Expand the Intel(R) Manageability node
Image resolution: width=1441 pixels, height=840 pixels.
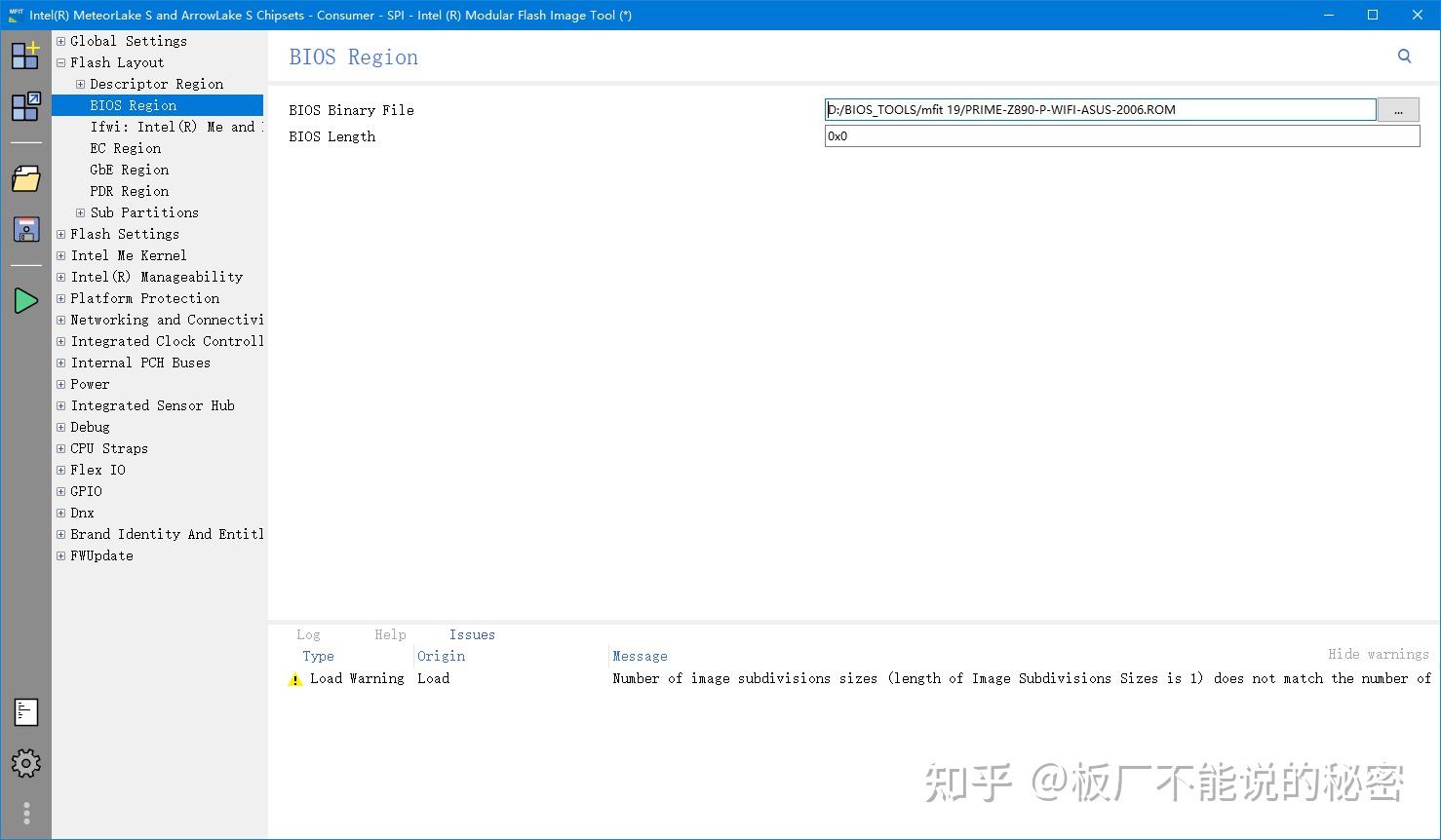[x=61, y=277]
